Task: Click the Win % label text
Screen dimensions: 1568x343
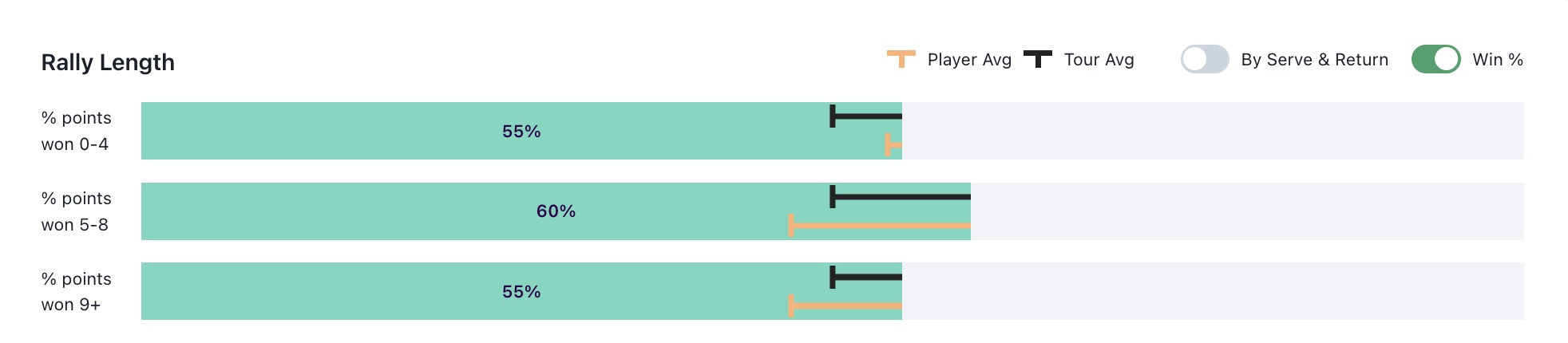Action: pos(1498,60)
